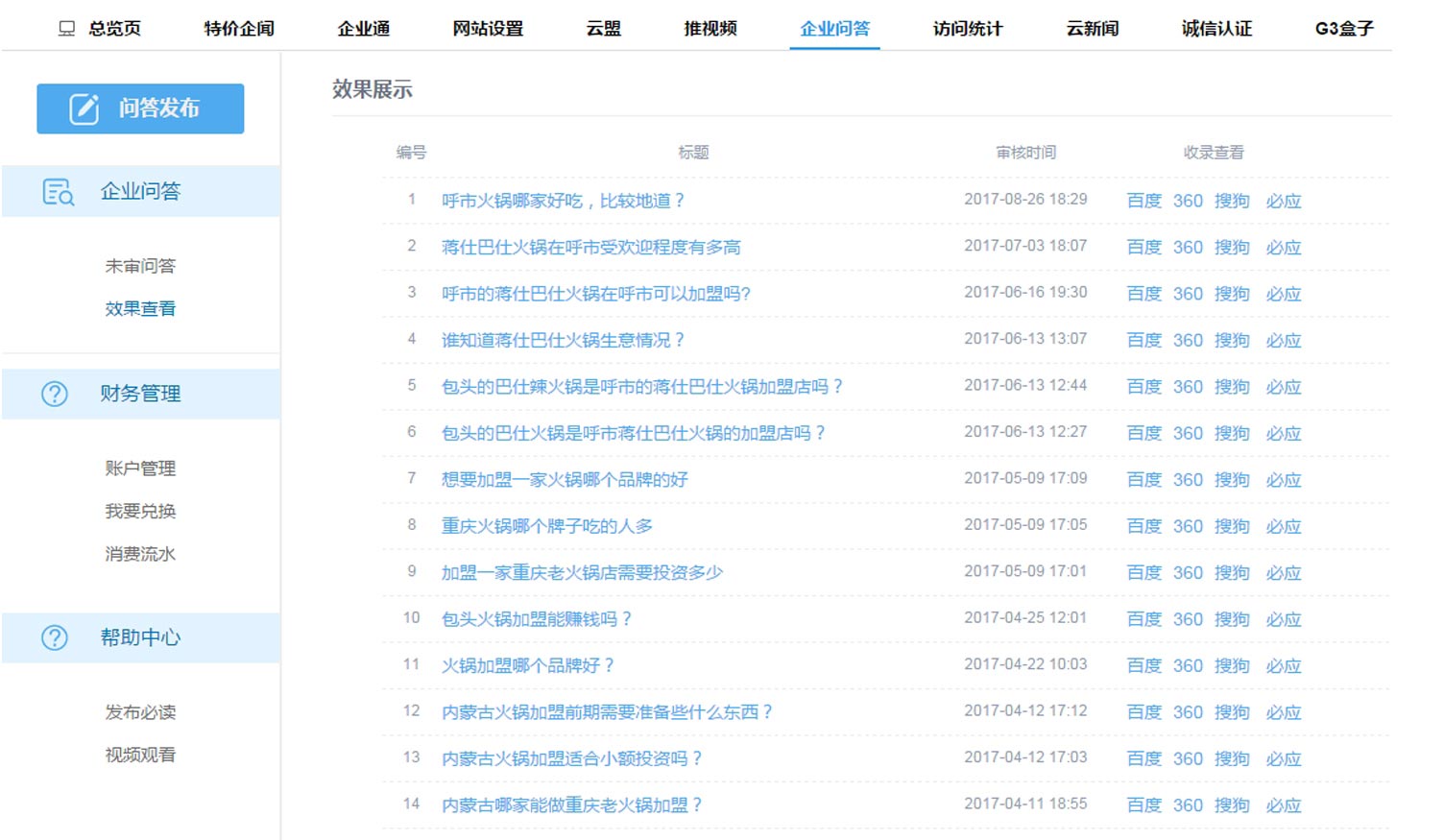Click the question mark icon beside 帮助中心
The height and width of the screenshot is (840, 1444).
click(55, 637)
